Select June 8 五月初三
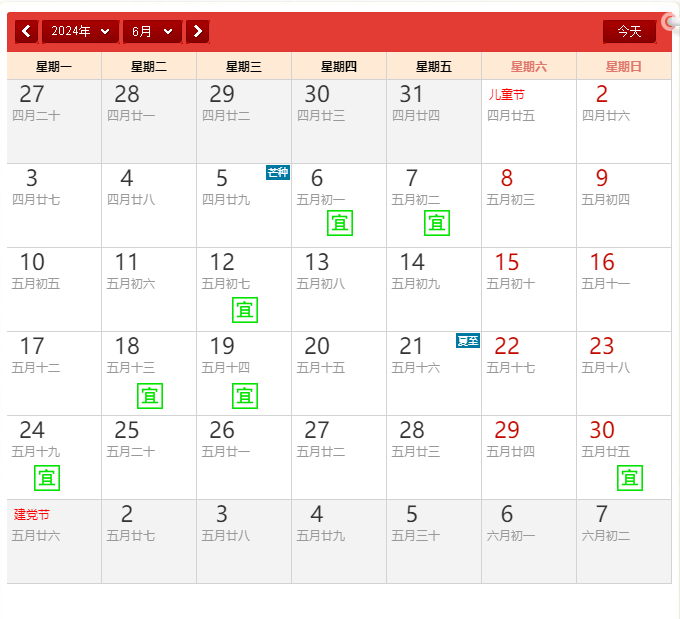 point(529,206)
